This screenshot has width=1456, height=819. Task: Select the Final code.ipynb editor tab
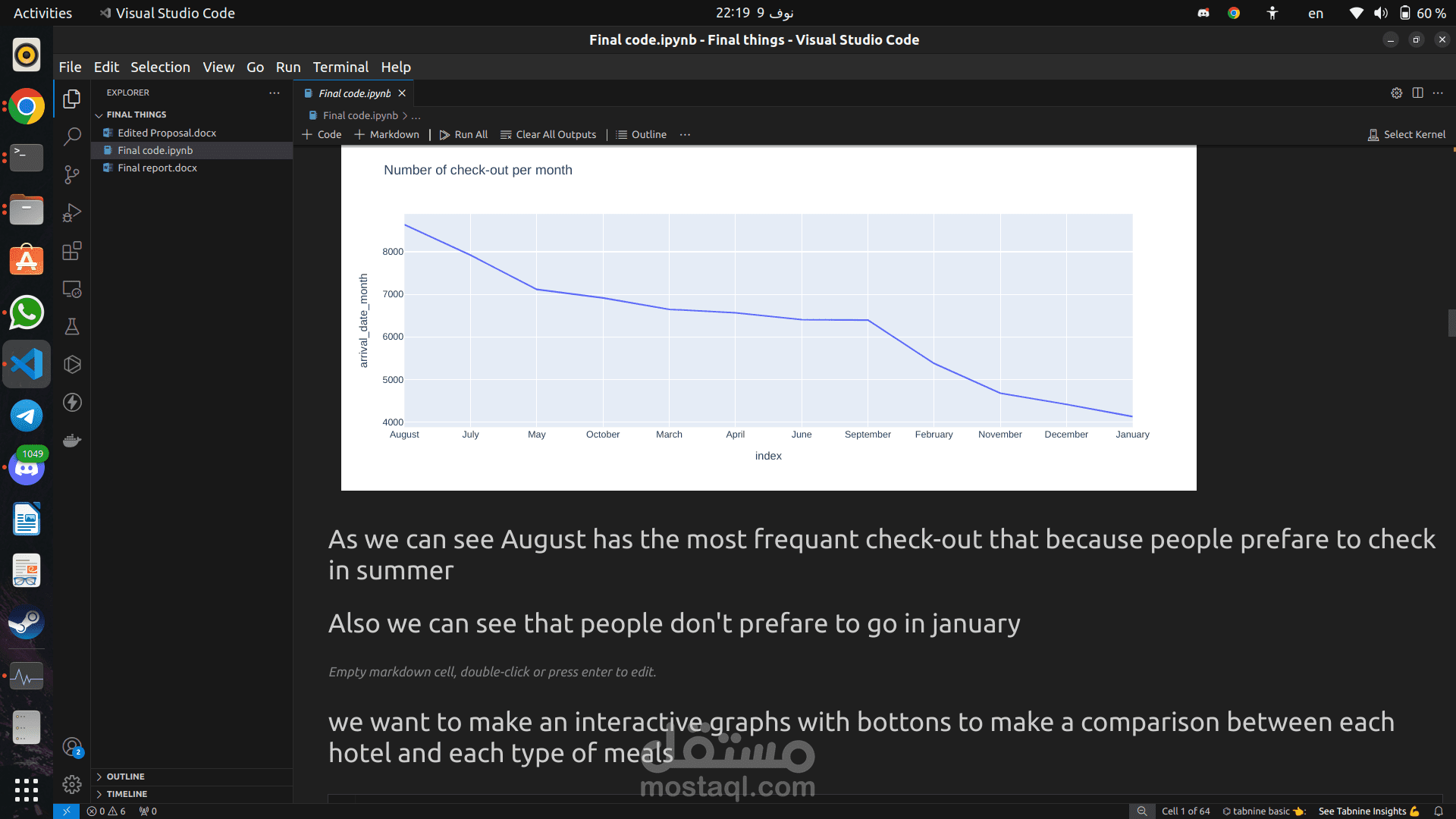pyautogui.click(x=354, y=93)
